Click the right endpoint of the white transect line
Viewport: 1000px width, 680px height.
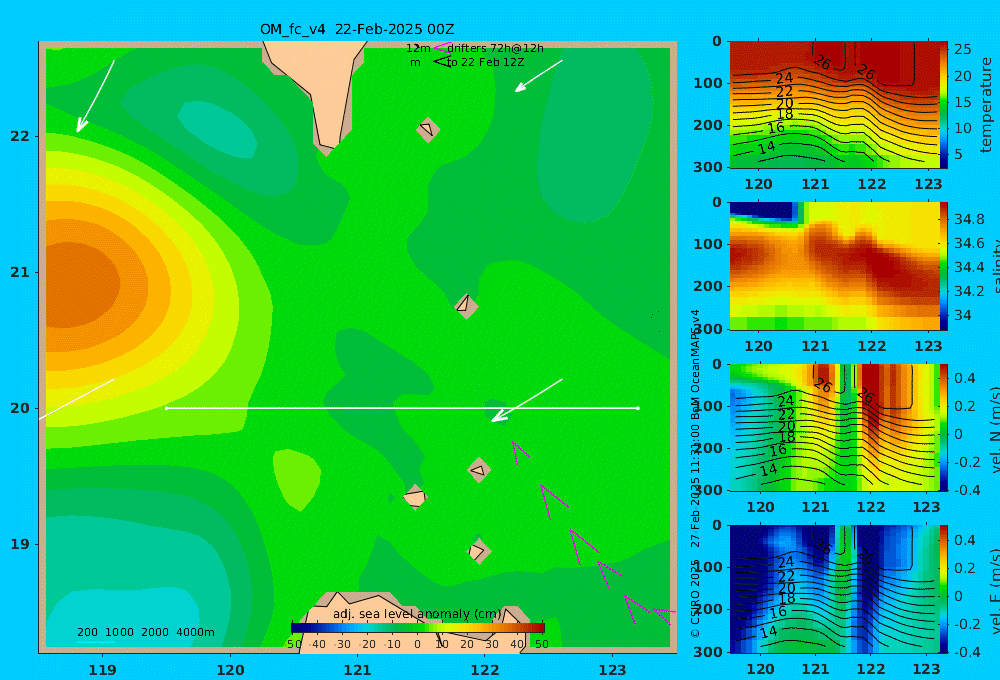[x=638, y=408]
